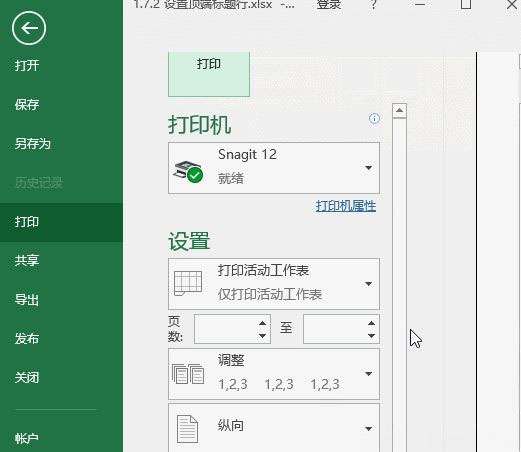
Task: Click the back arrow circle icon
Action: coord(29,28)
